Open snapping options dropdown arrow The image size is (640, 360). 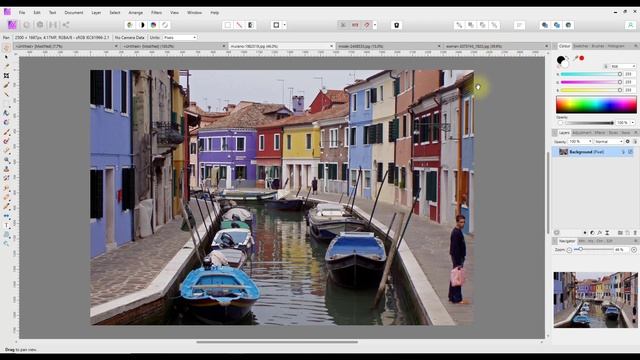pyautogui.click(x=375, y=25)
